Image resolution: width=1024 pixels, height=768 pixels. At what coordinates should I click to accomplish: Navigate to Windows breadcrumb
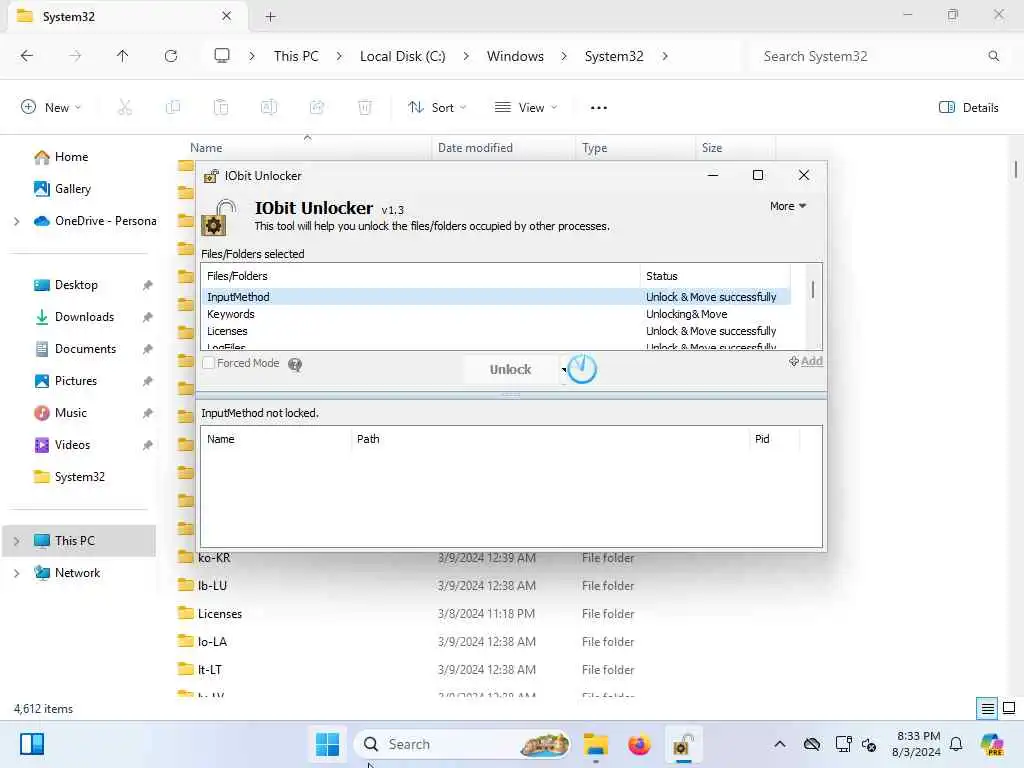pos(515,56)
